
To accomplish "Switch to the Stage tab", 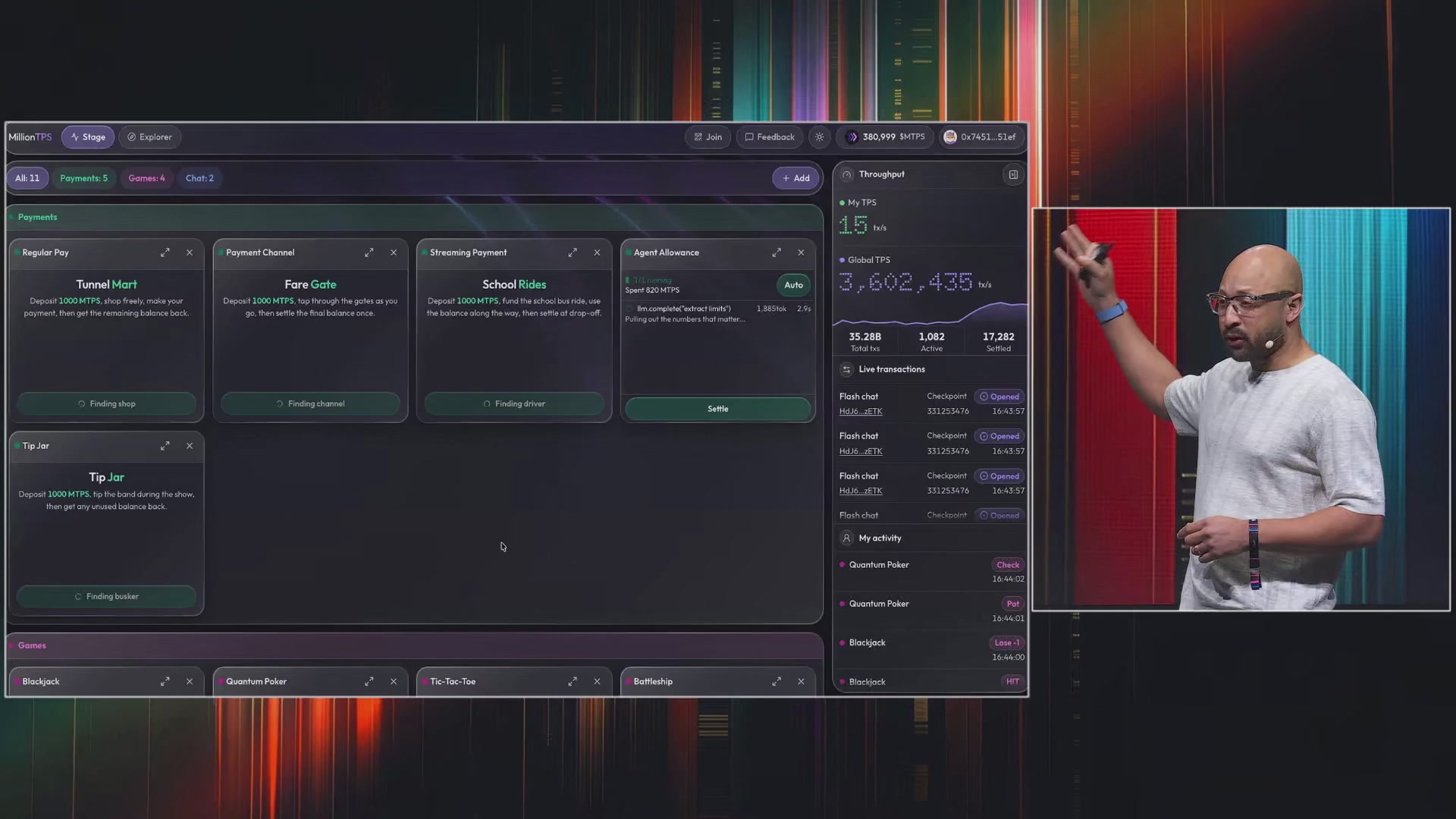I will pyautogui.click(x=88, y=137).
